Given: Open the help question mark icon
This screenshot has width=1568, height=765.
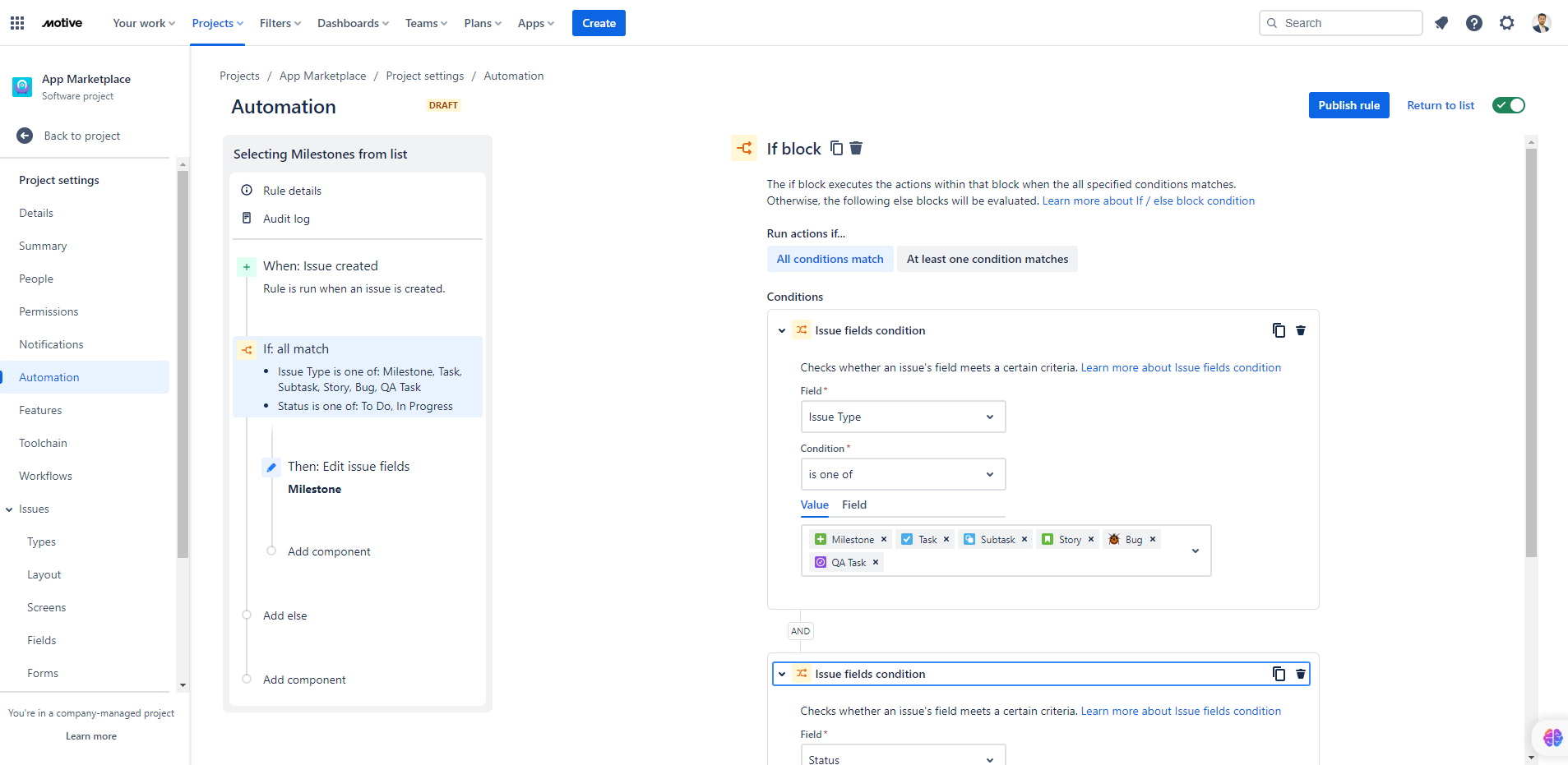Looking at the screenshot, I should pyautogui.click(x=1474, y=23).
